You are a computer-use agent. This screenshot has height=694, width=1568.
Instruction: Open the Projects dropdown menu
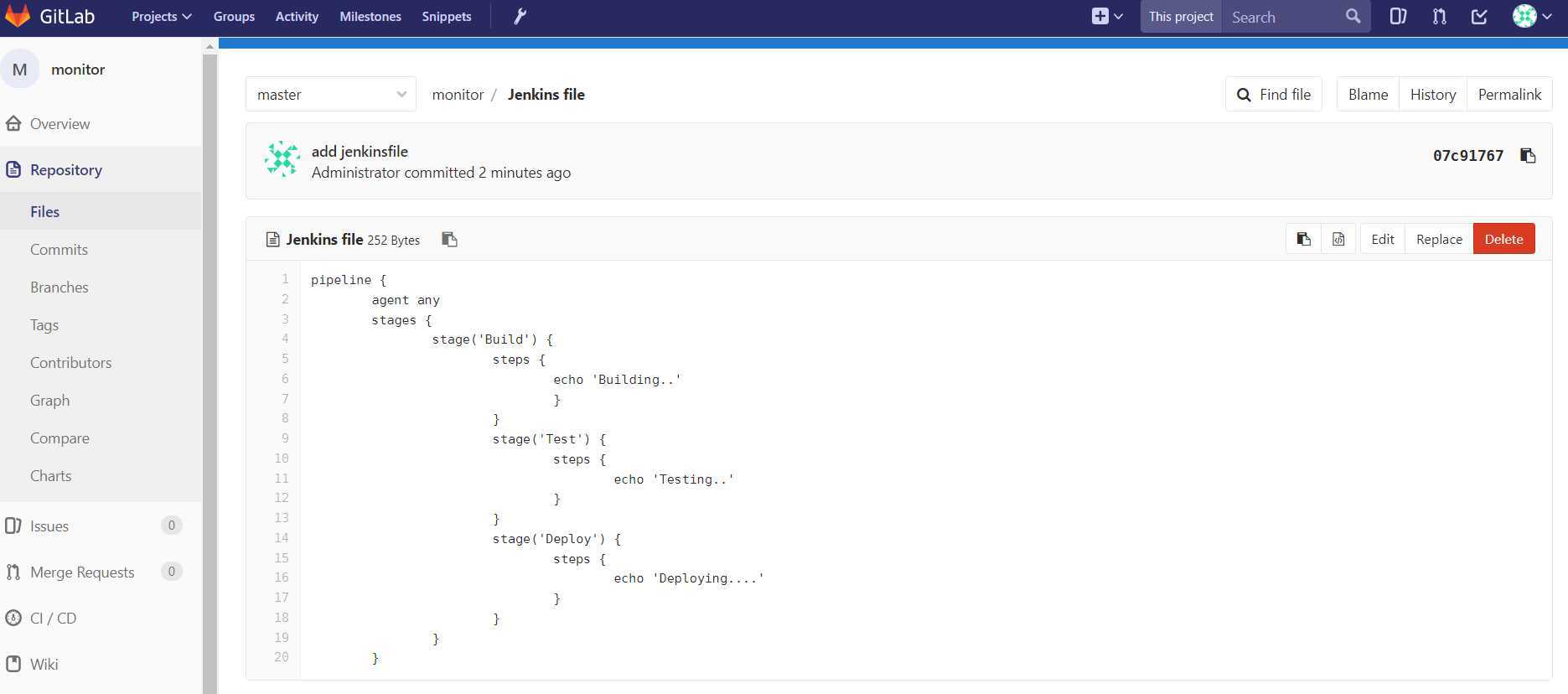point(161,17)
